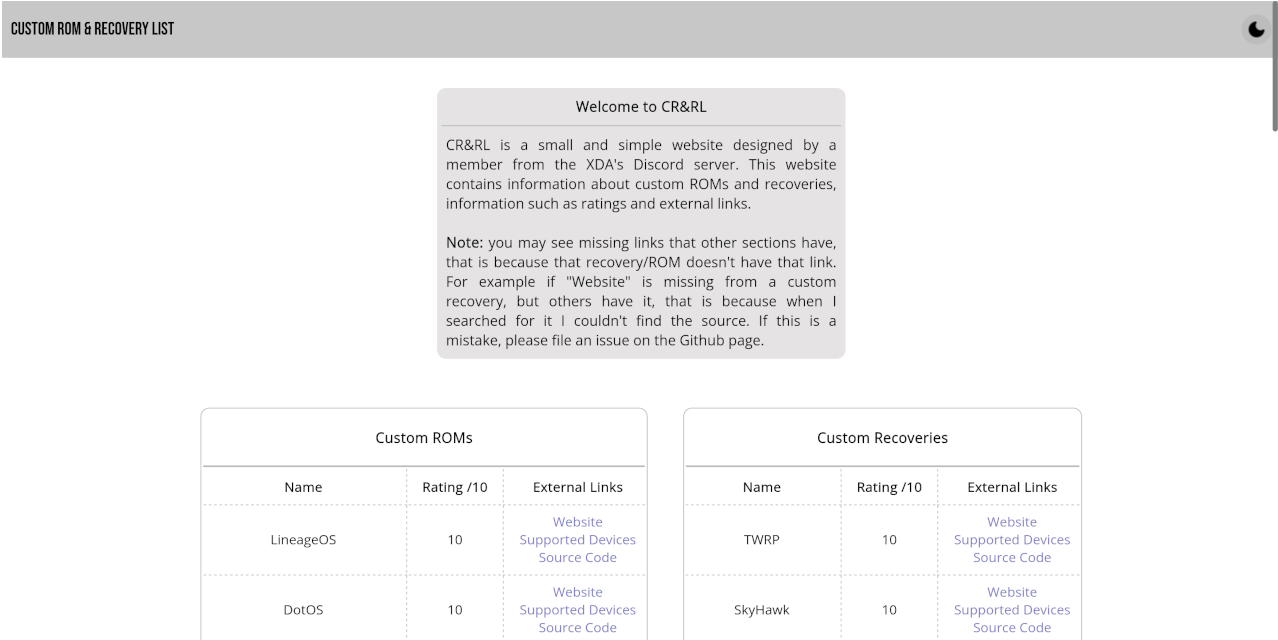Image resolution: width=1278 pixels, height=640 pixels.
Task: Open the TWRP Website link
Action: pos(1012,522)
